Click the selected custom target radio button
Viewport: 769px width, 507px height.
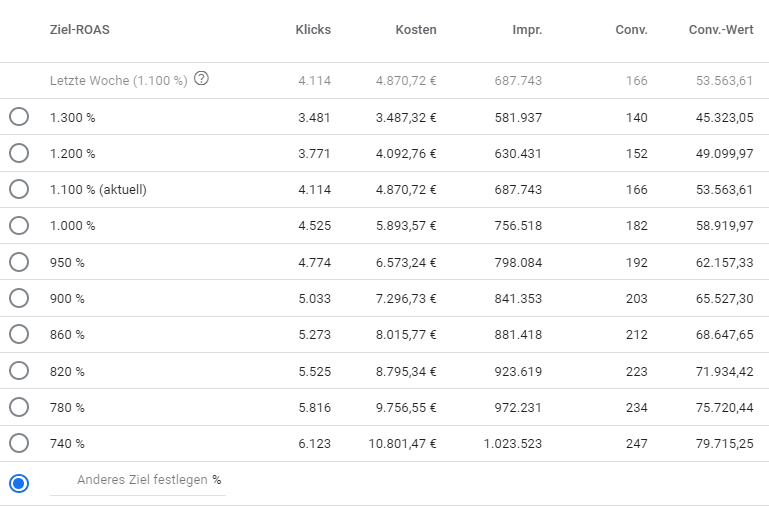[x=19, y=483]
